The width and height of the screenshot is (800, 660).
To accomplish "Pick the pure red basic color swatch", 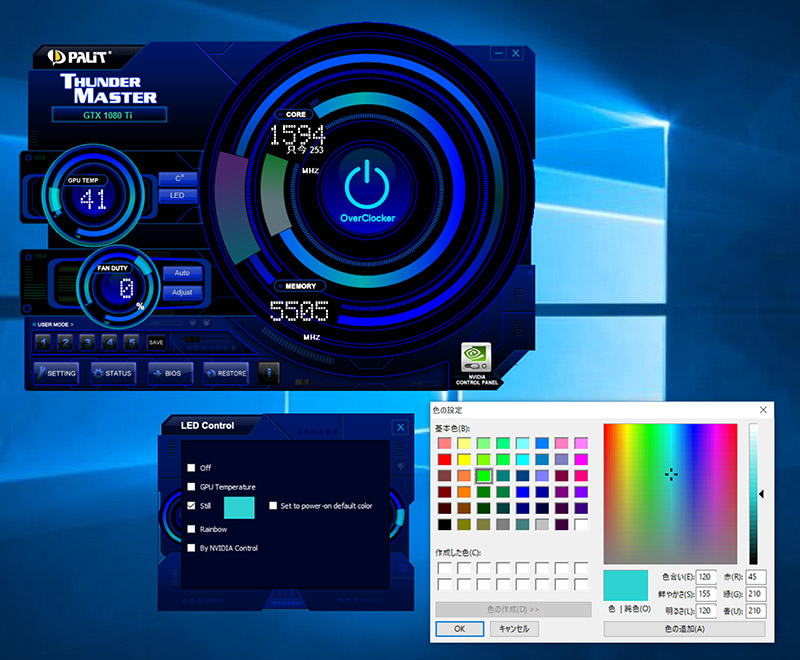I will coord(444,459).
